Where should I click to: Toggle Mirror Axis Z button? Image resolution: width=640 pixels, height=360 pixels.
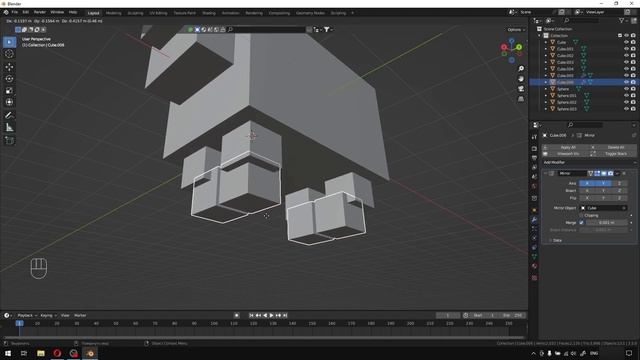click(619, 183)
